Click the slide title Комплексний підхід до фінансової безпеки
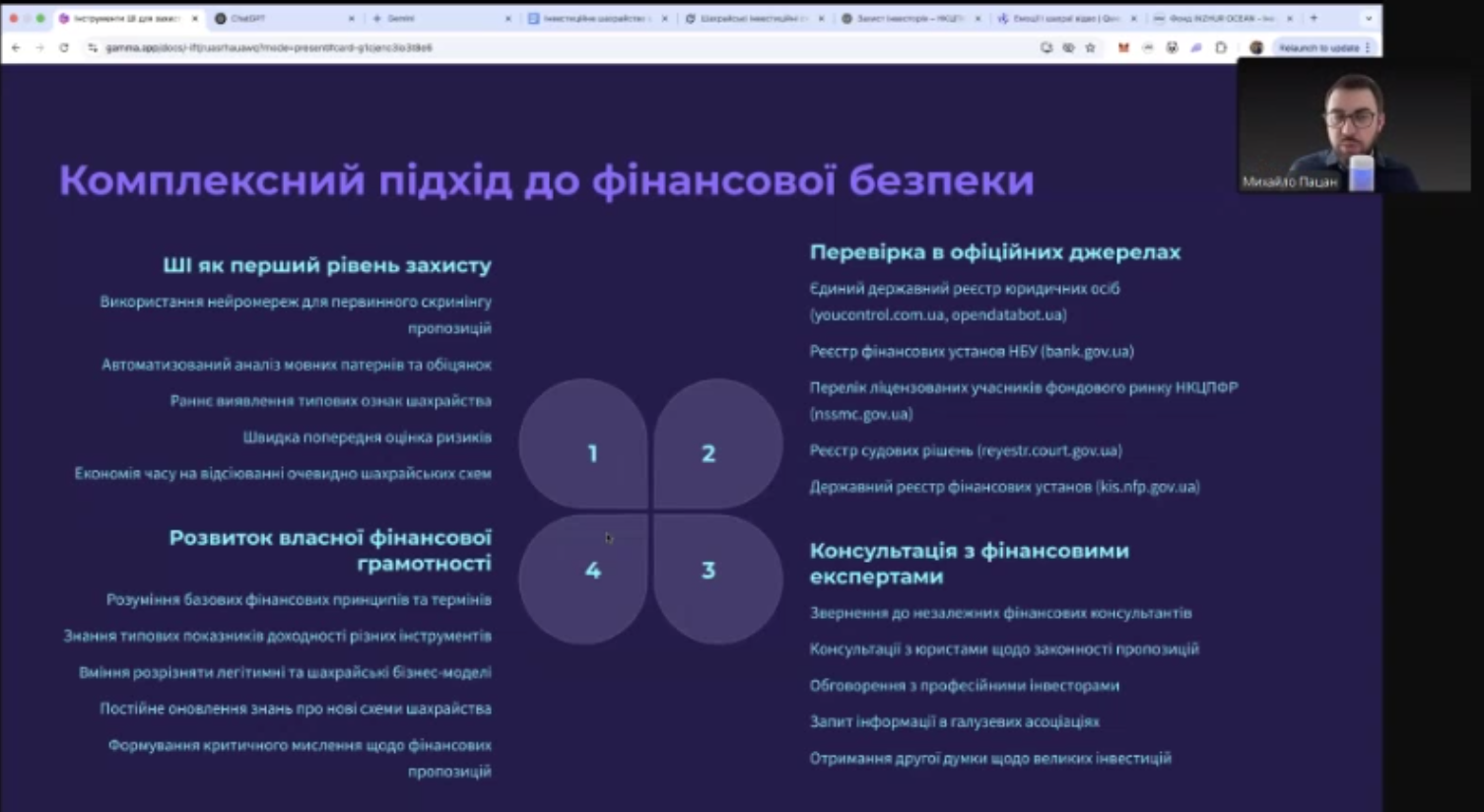Image resolution: width=1484 pixels, height=812 pixels. pos(547,180)
